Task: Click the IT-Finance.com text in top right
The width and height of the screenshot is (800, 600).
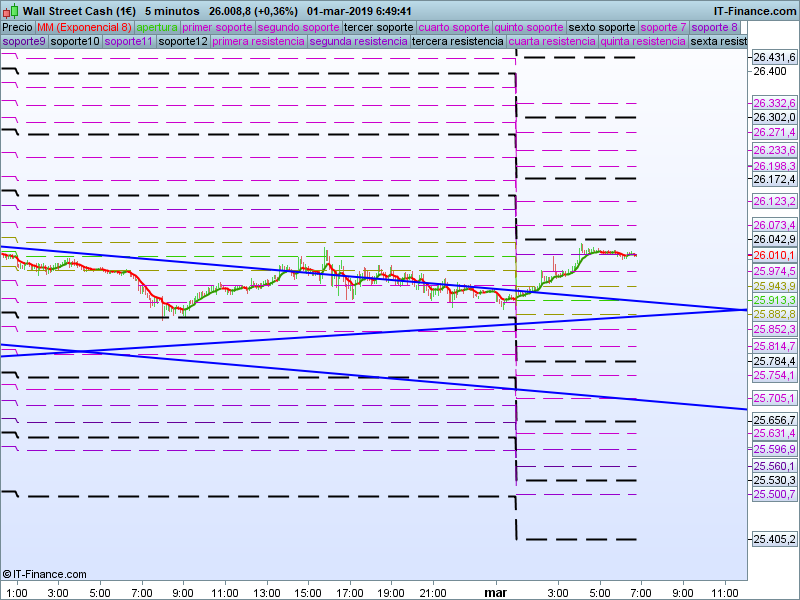Action: coord(748,10)
